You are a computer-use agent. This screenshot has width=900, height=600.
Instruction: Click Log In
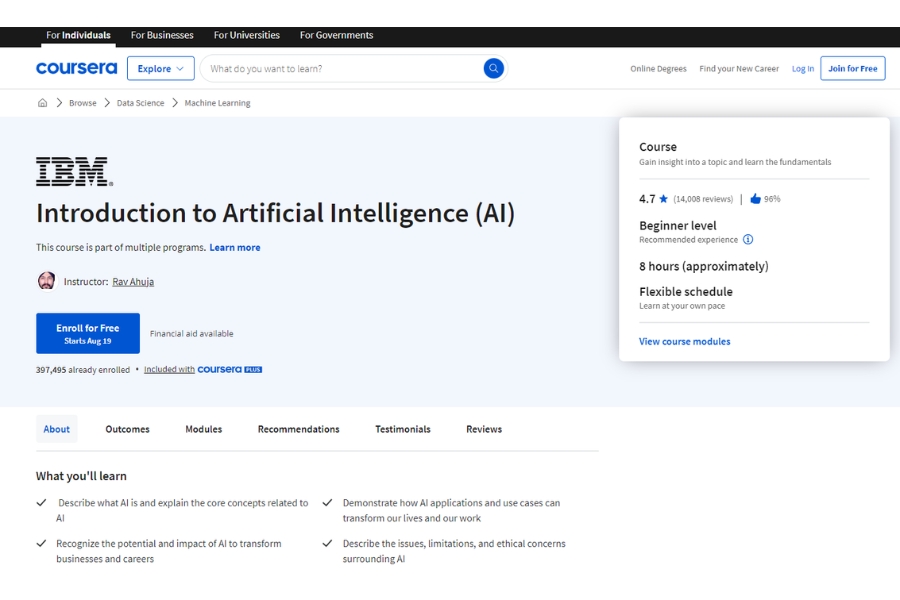tap(802, 68)
